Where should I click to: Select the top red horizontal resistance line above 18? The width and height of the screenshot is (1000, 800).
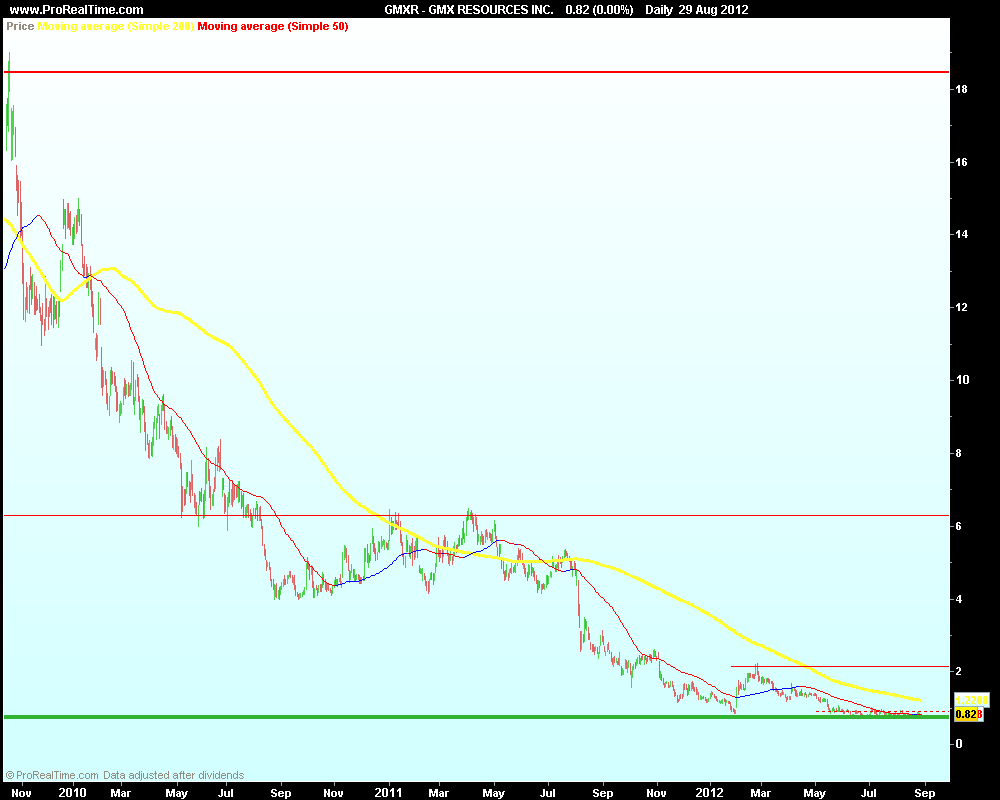[476, 72]
